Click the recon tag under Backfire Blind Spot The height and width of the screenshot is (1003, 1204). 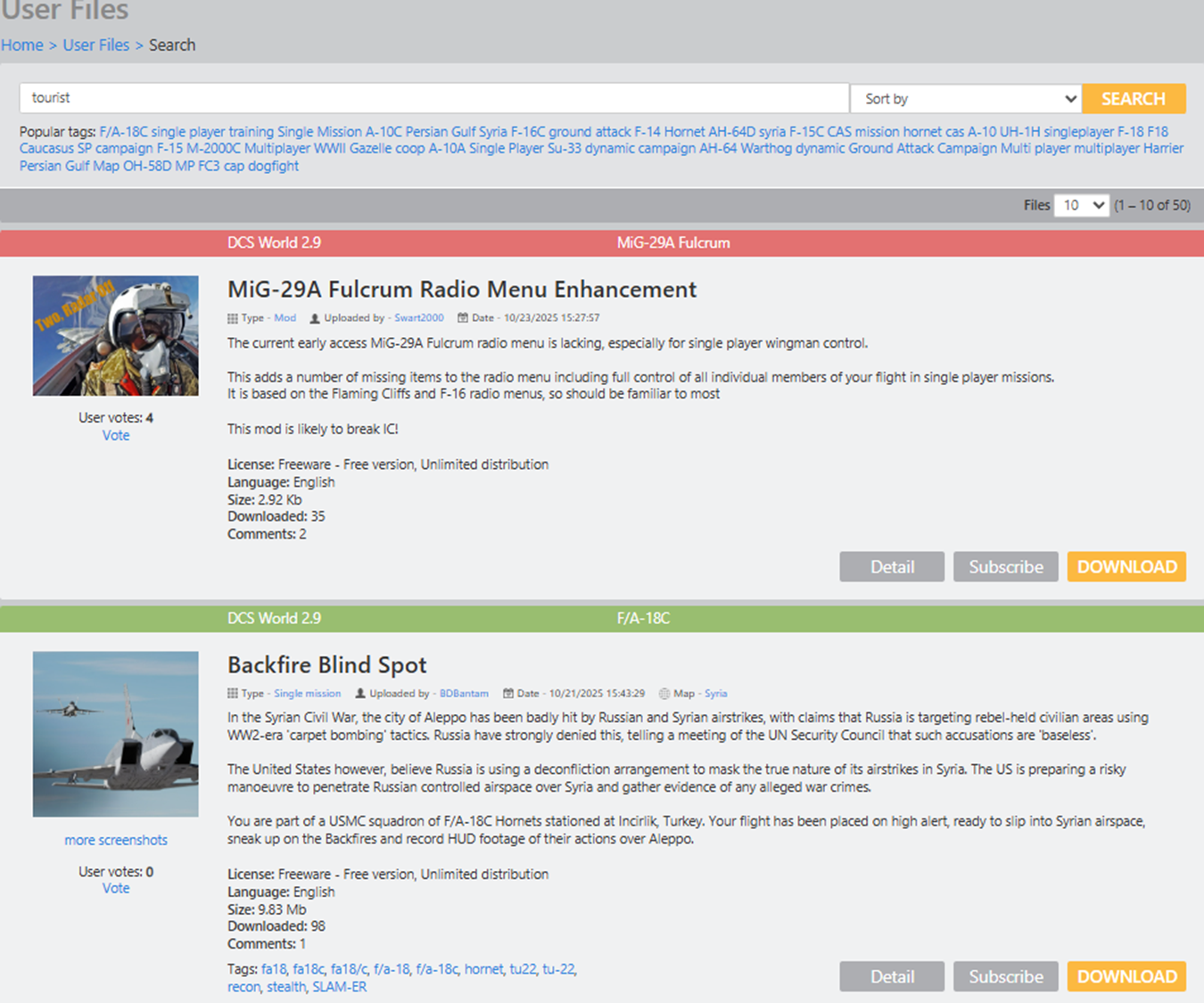(x=244, y=987)
